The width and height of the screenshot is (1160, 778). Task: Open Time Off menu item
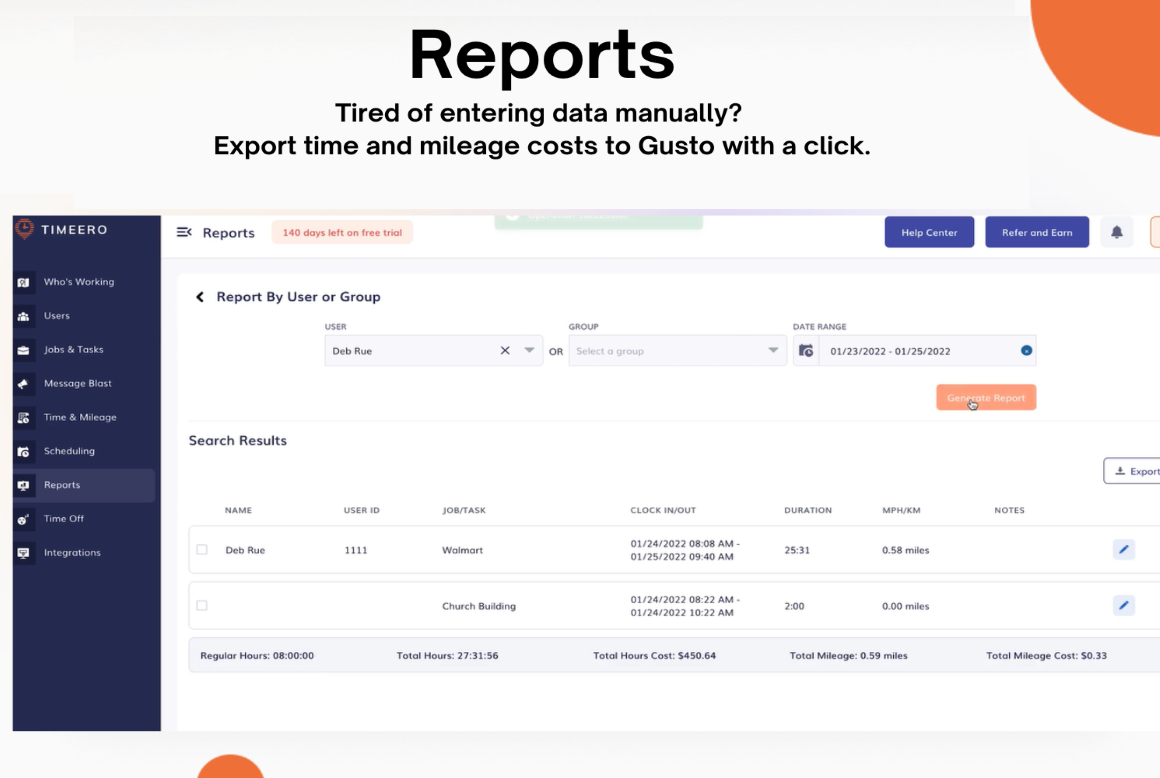(x=64, y=518)
